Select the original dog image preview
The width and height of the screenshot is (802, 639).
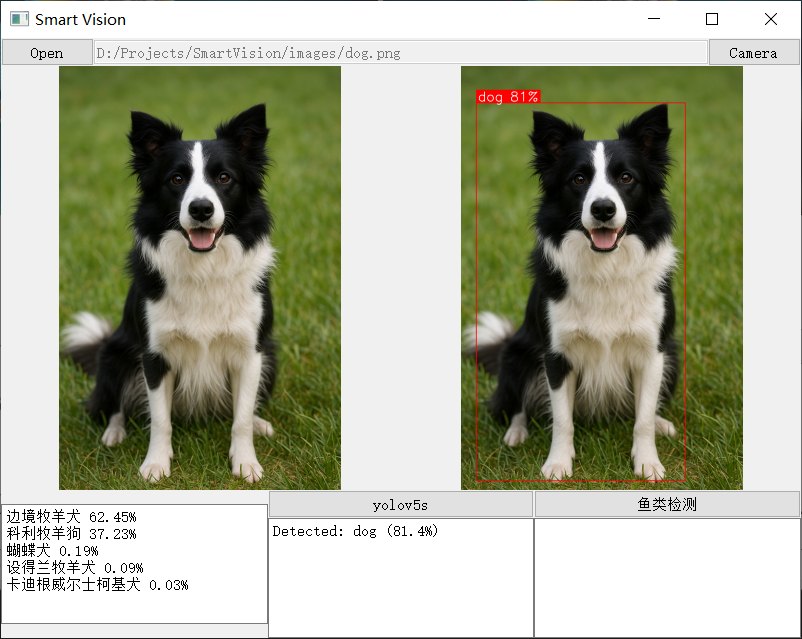pos(200,278)
